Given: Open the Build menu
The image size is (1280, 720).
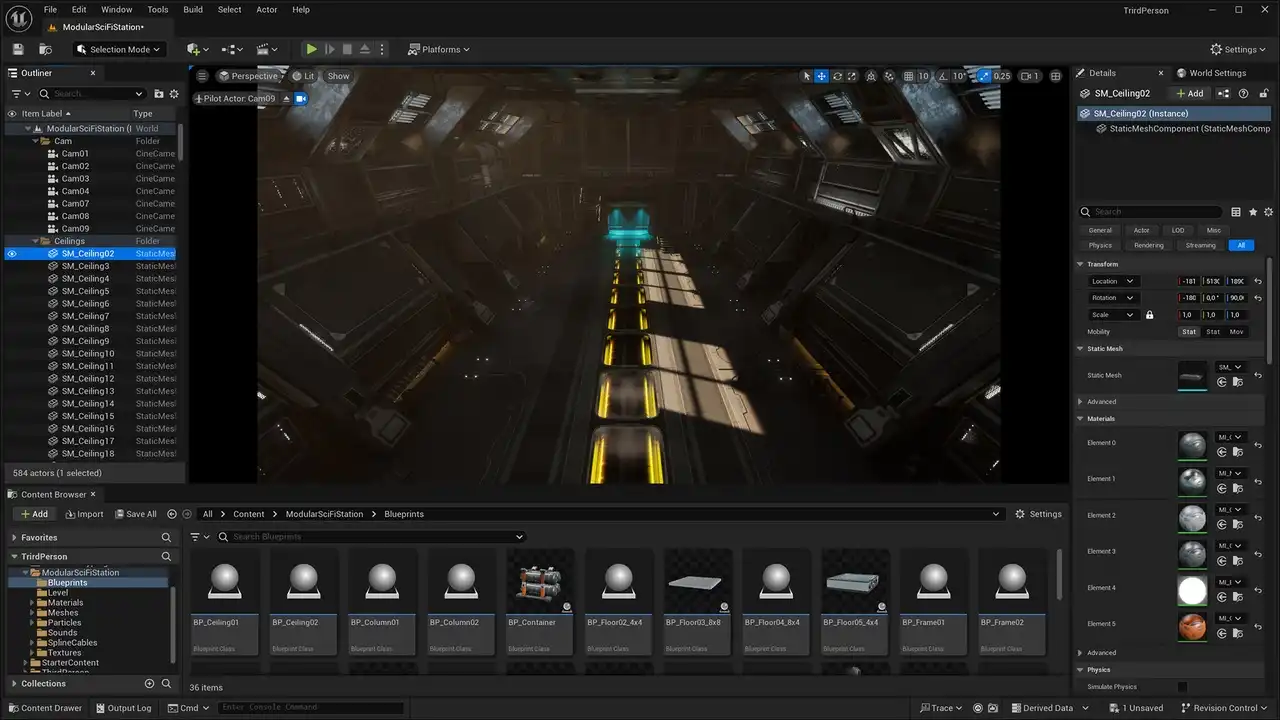Looking at the screenshot, I should tap(193, 9).
